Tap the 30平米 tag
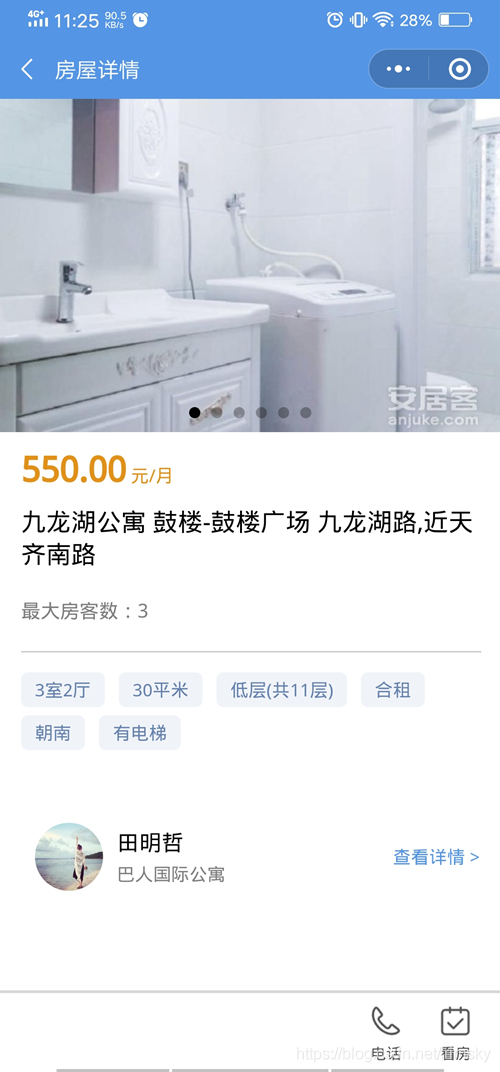 pos(161,690)
